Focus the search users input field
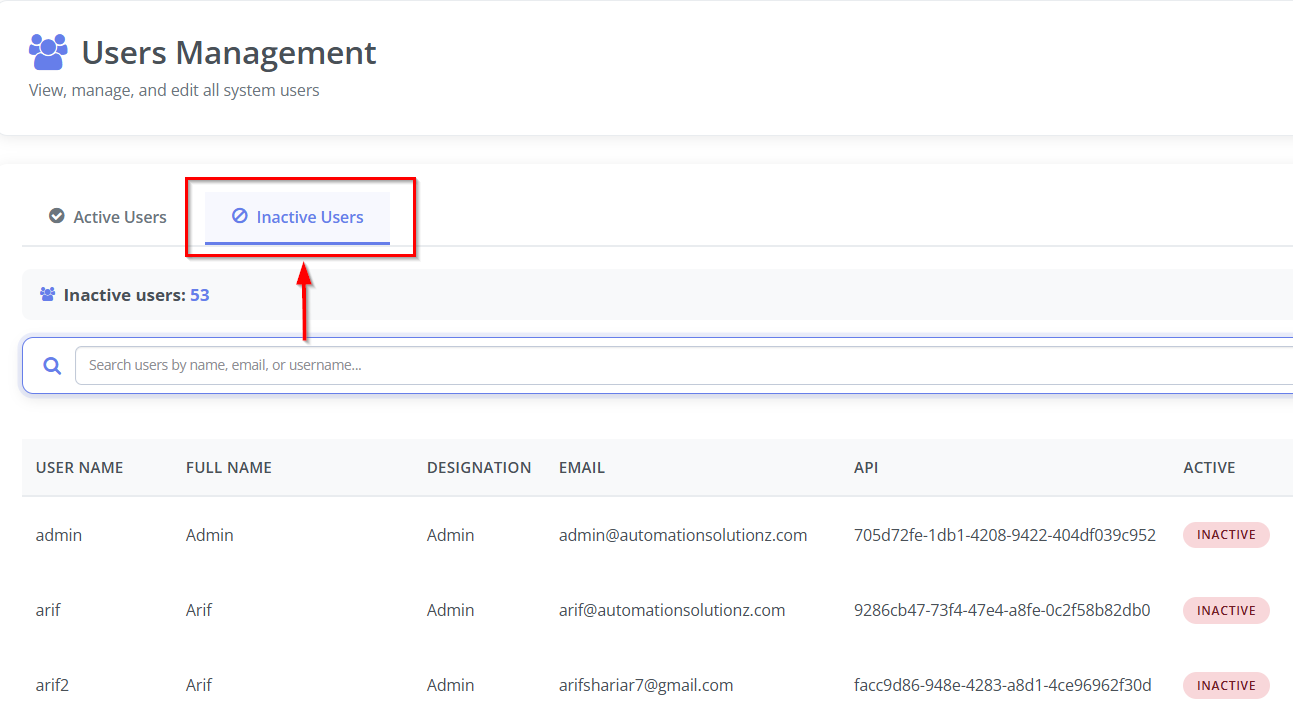The image size is (1293, 716). click(x=680, y=365)
